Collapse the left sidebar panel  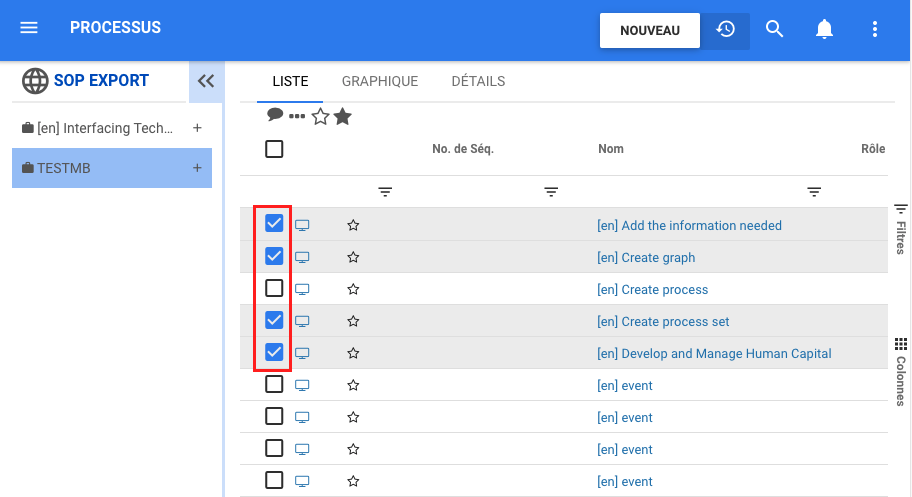click(x=206, y=81)
